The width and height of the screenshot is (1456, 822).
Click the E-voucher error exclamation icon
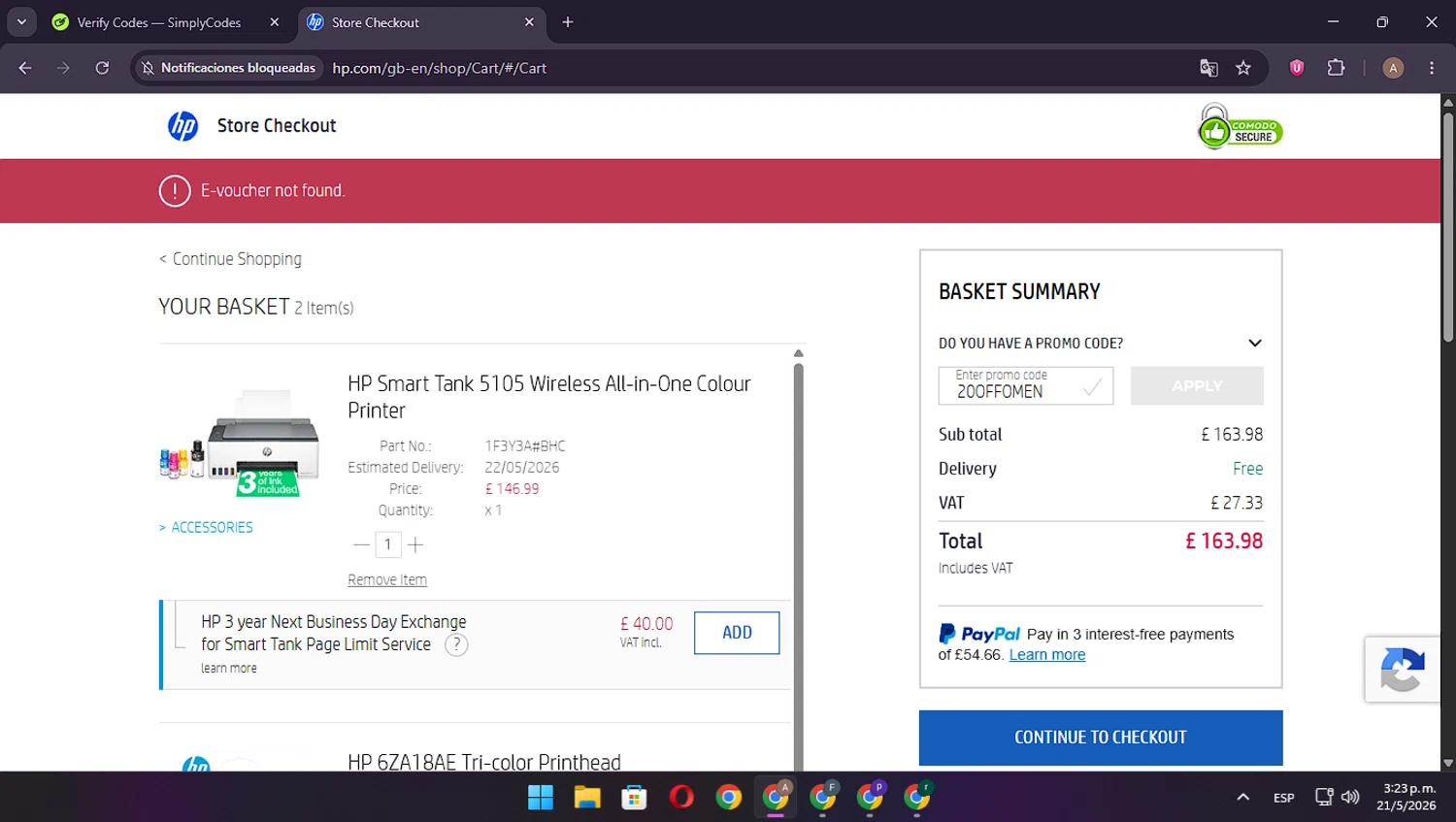pos(175,191)
